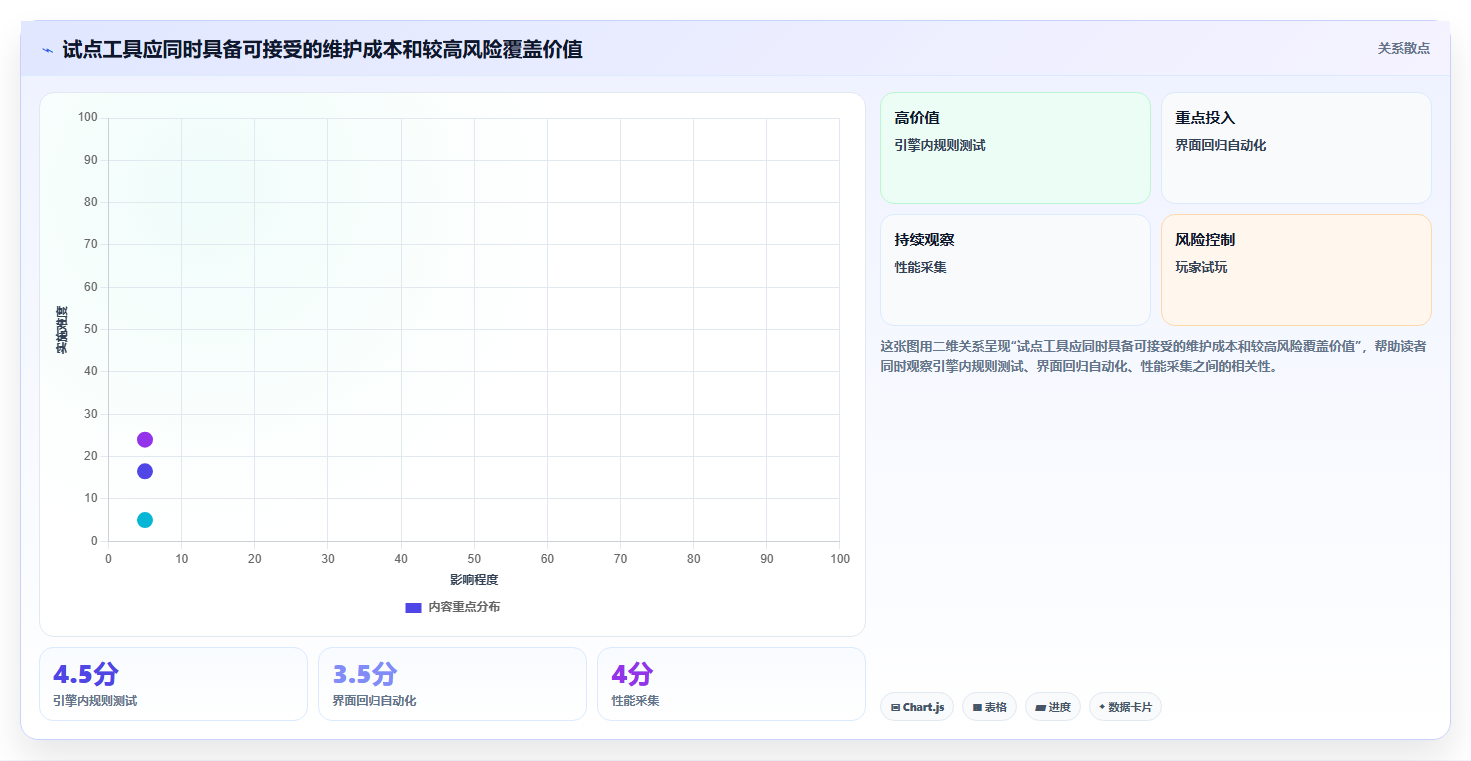The width and height of the screenshot is (1471, 761).
Task: Click the indigo data point on the scatter chart
Action: (145, 471)
